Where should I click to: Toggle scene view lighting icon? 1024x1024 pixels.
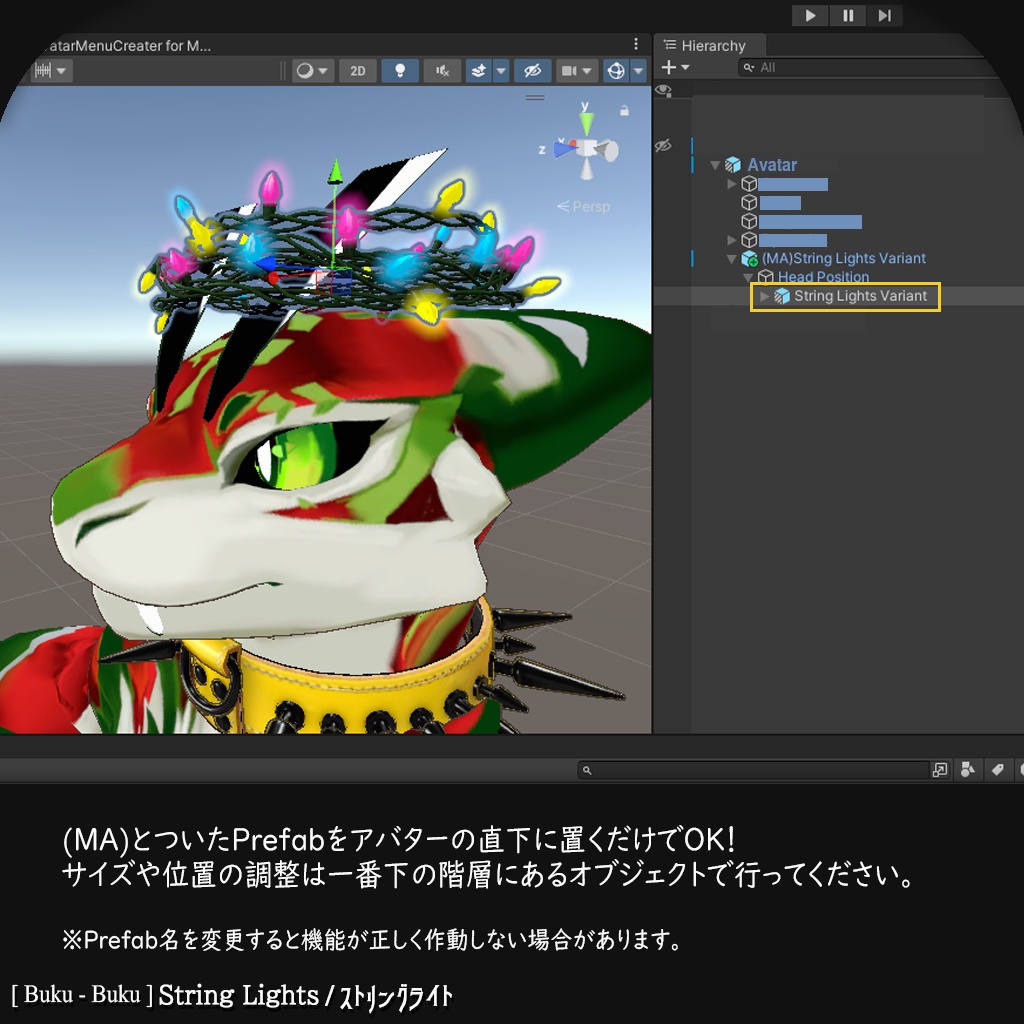tap(400, 71)
